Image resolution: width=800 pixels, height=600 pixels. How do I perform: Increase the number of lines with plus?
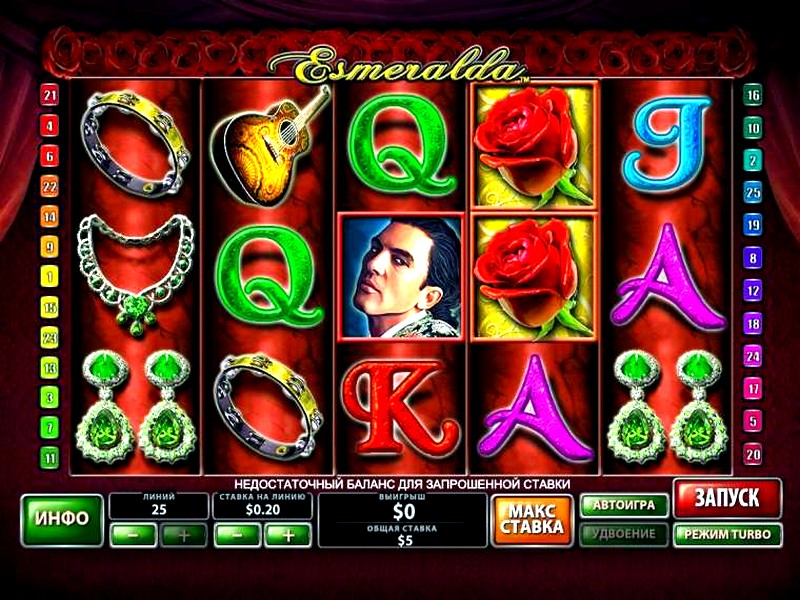[184, 535]
